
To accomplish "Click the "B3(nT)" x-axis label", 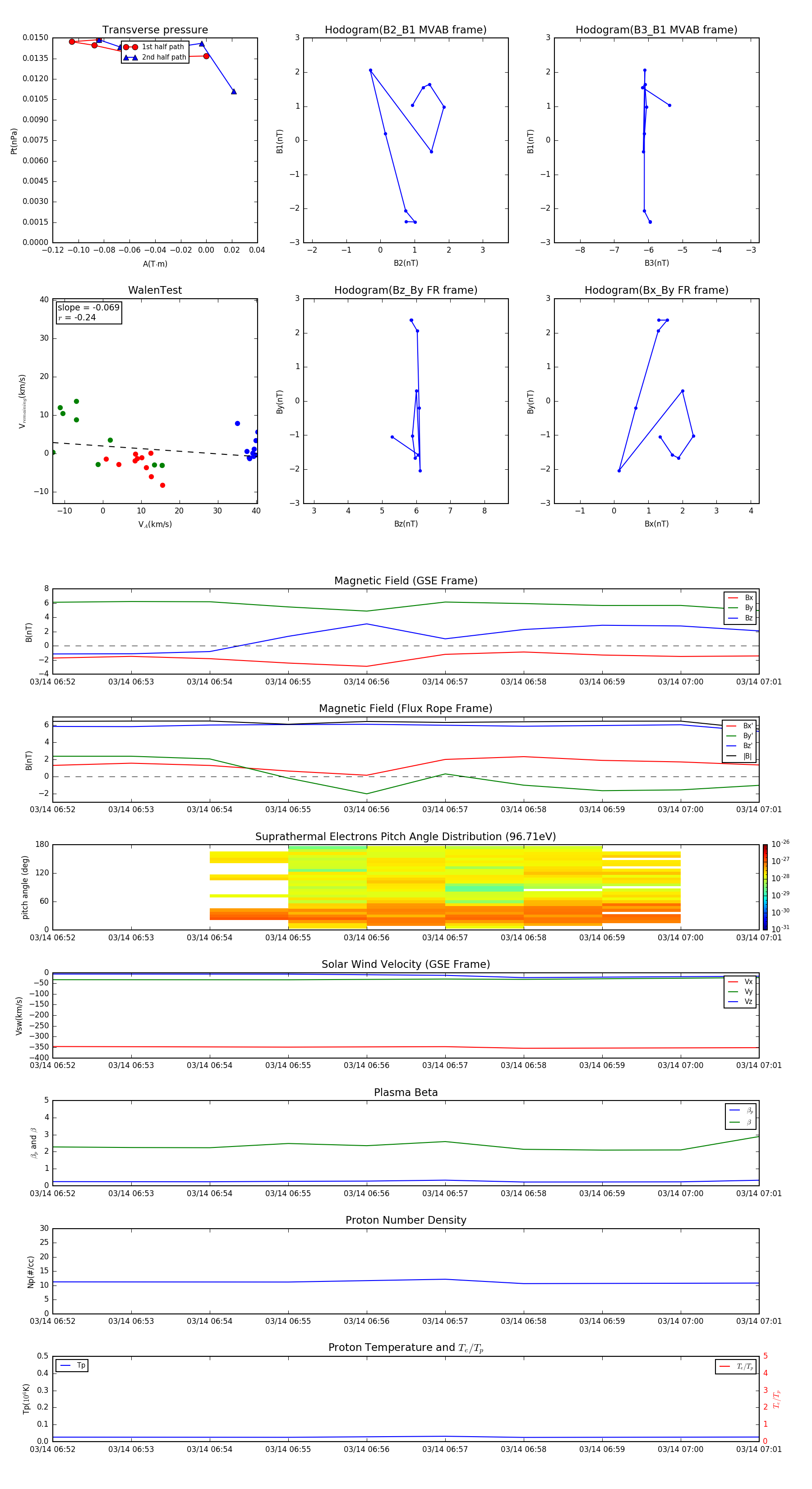I will click(656, 264).
